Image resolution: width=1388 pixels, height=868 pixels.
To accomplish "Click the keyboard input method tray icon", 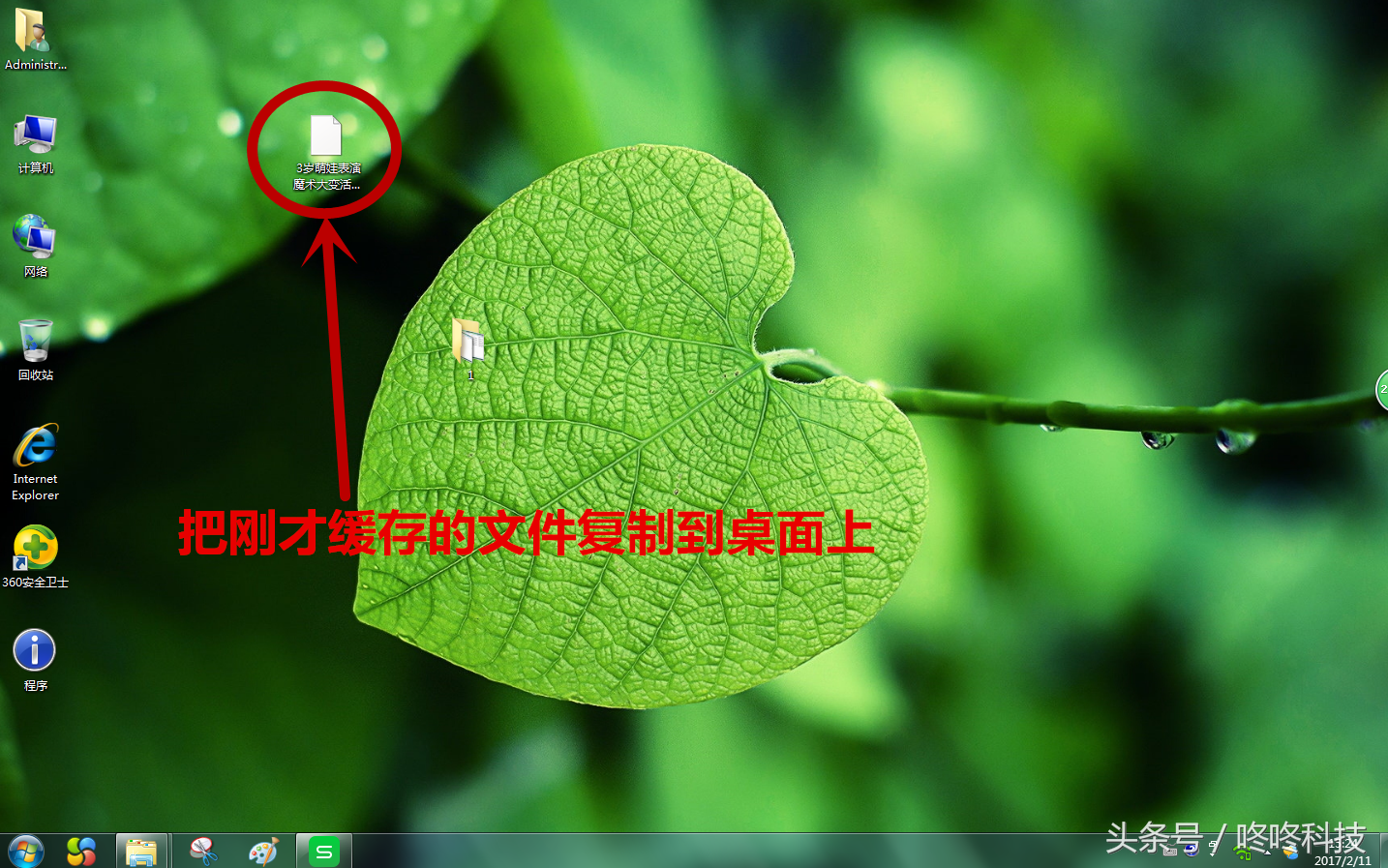I will (1170, 851).
